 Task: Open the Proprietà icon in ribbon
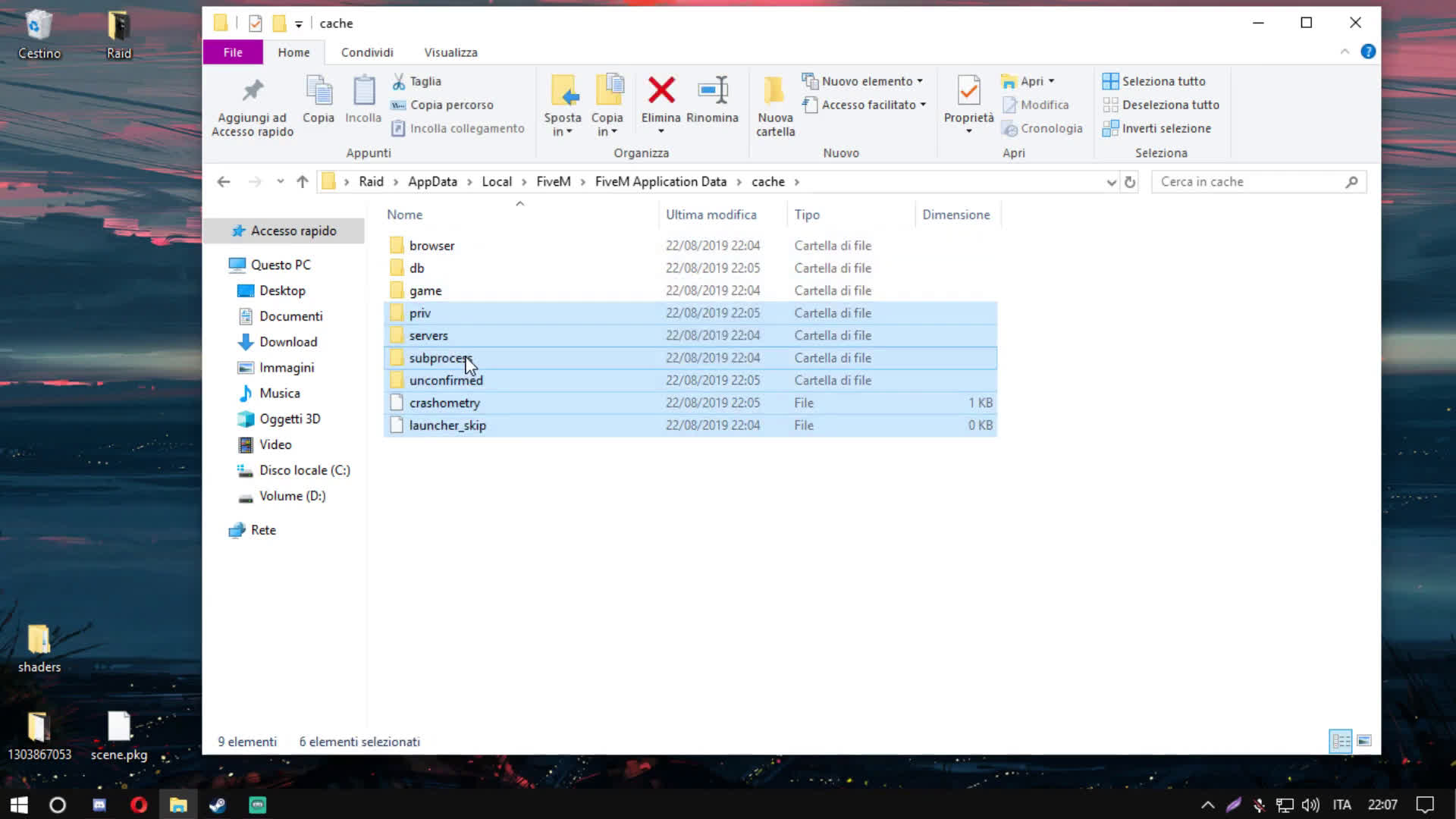(968, 91)
